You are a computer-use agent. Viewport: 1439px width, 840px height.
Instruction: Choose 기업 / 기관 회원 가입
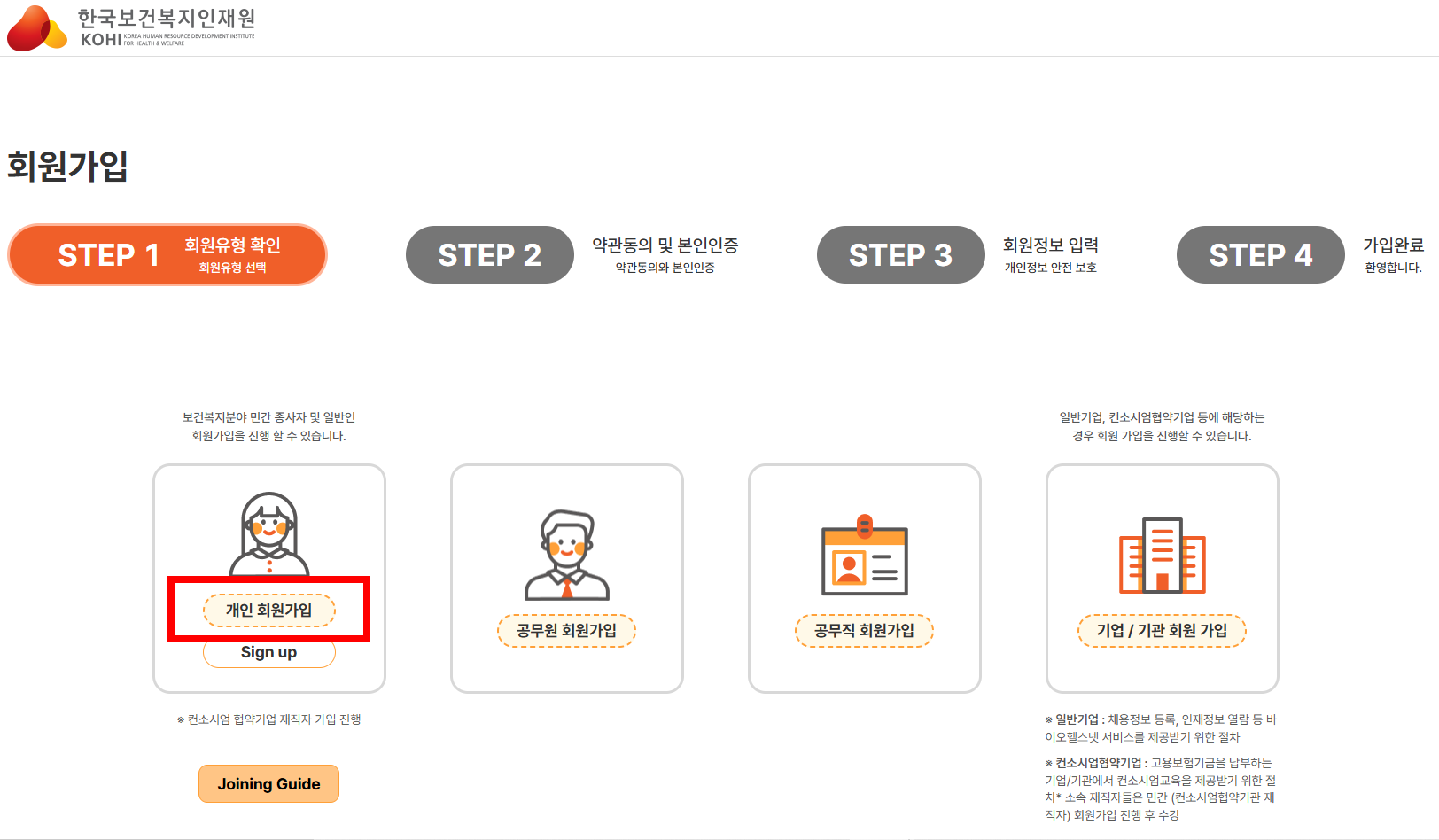(1162, 631)
